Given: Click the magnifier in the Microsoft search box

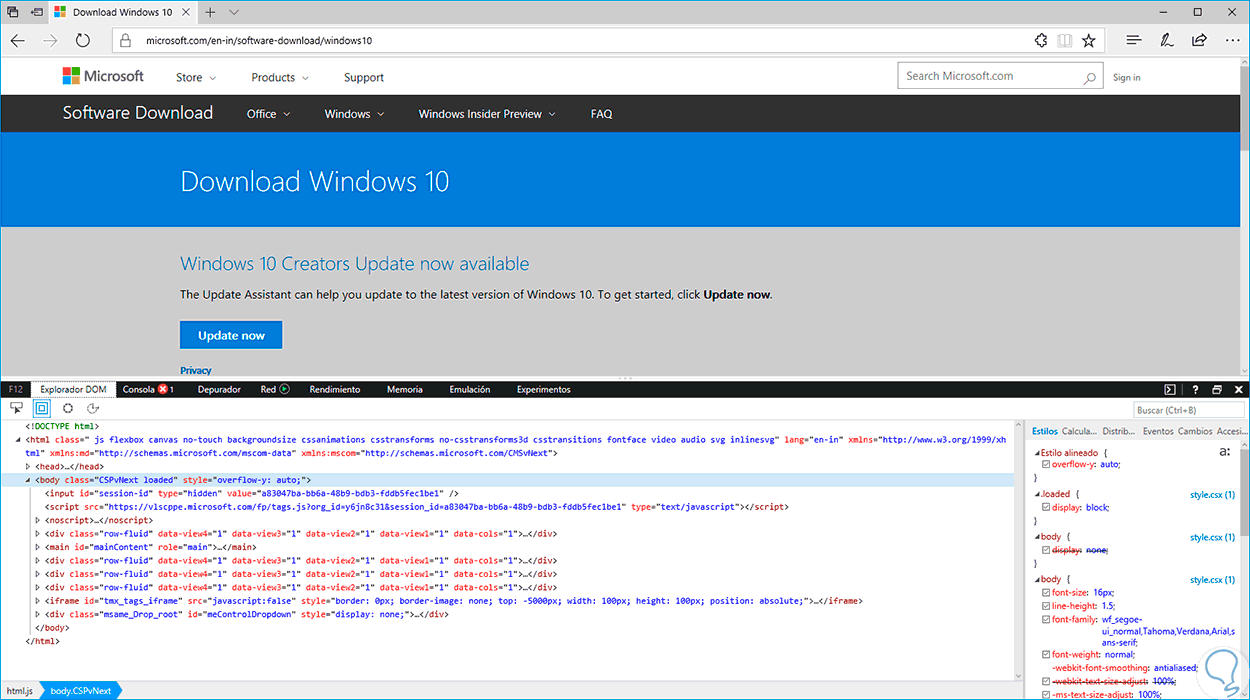Looking at the screenshot, I should 1089,77.
